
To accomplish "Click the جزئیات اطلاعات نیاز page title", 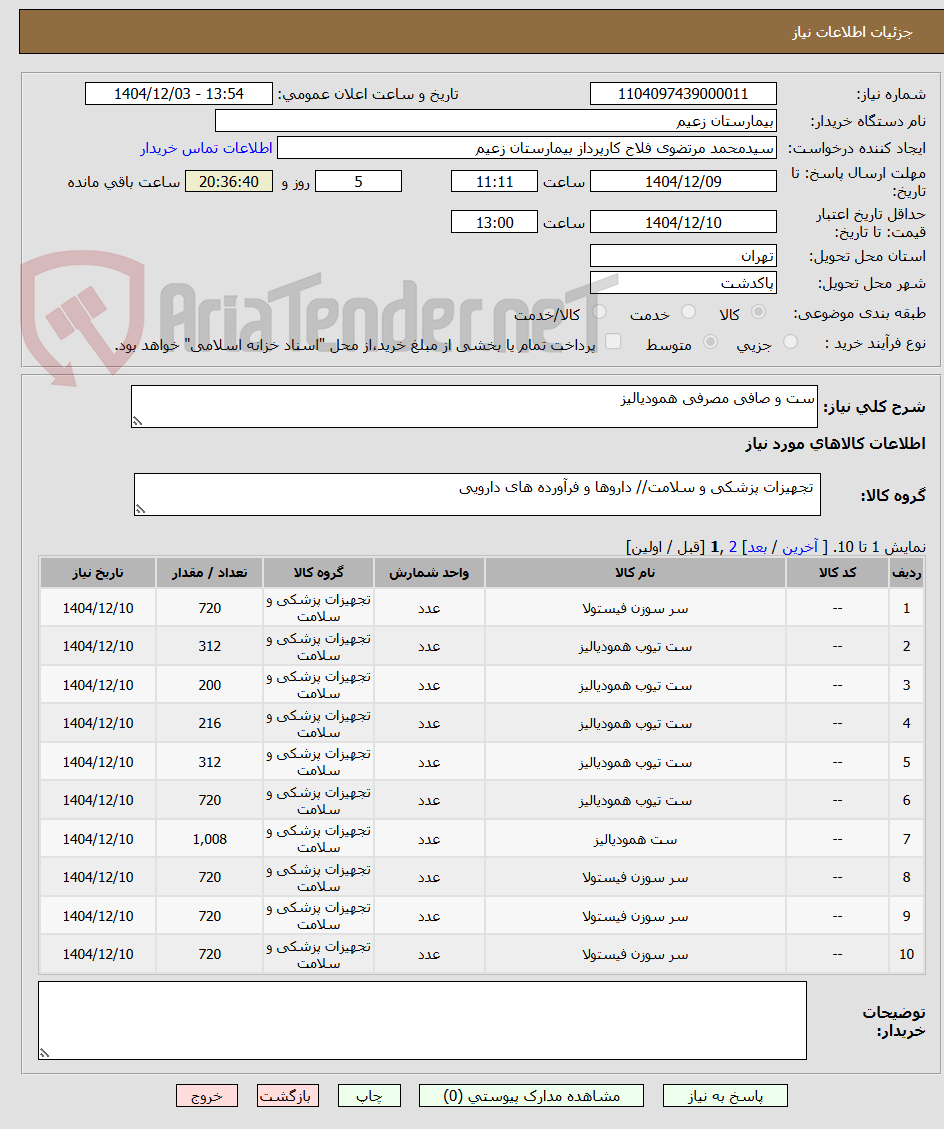I will click(x=853, y=32).
